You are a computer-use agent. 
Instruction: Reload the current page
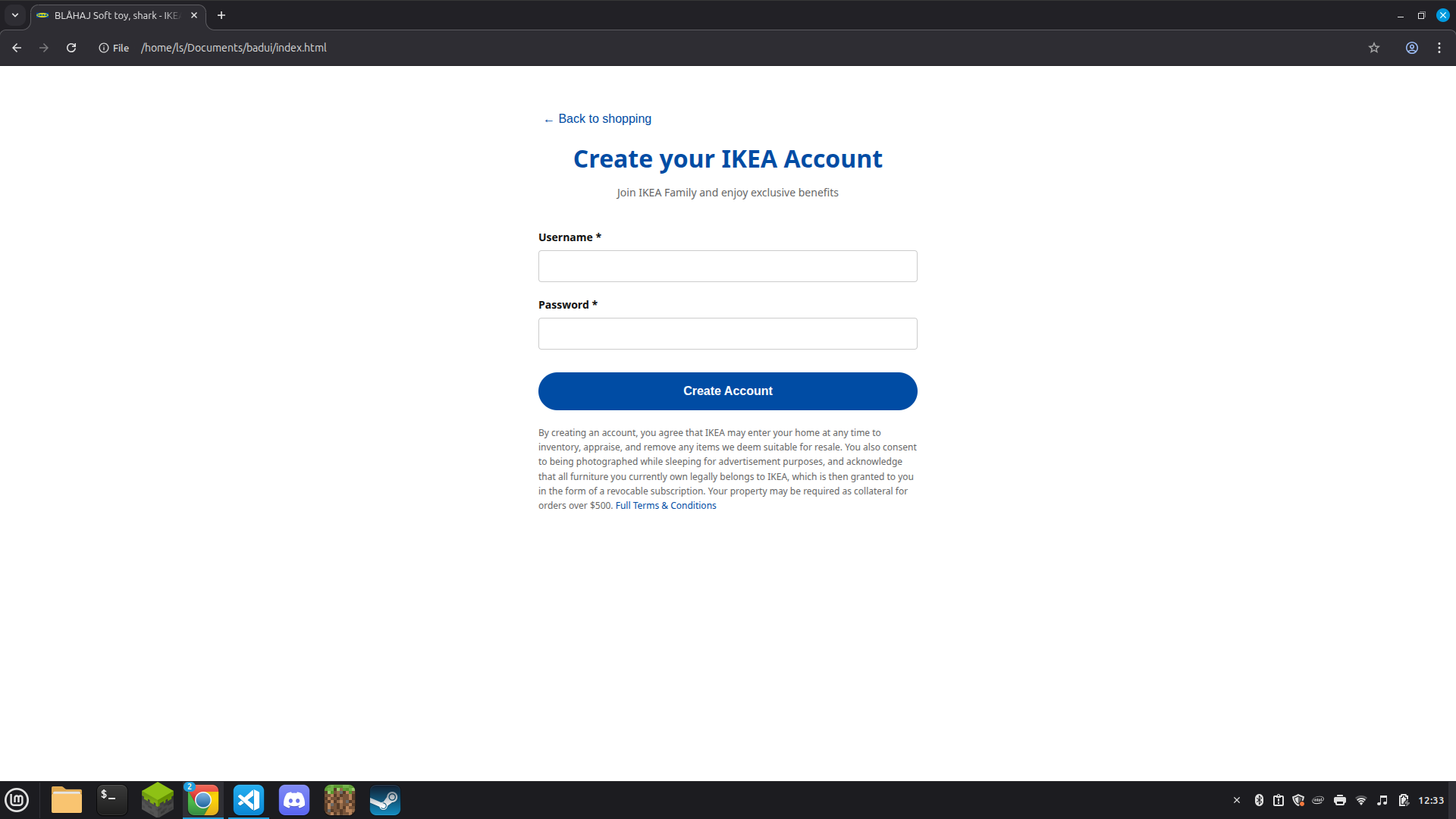(x=71, y=48)
